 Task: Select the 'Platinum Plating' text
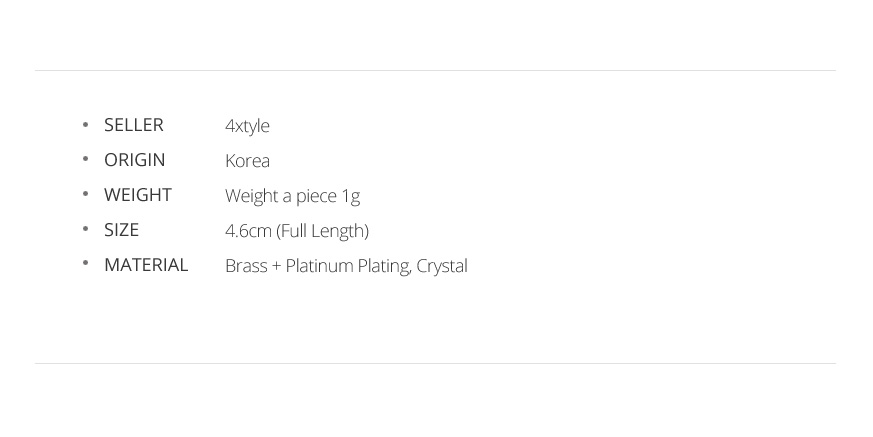tap(348, 266)
